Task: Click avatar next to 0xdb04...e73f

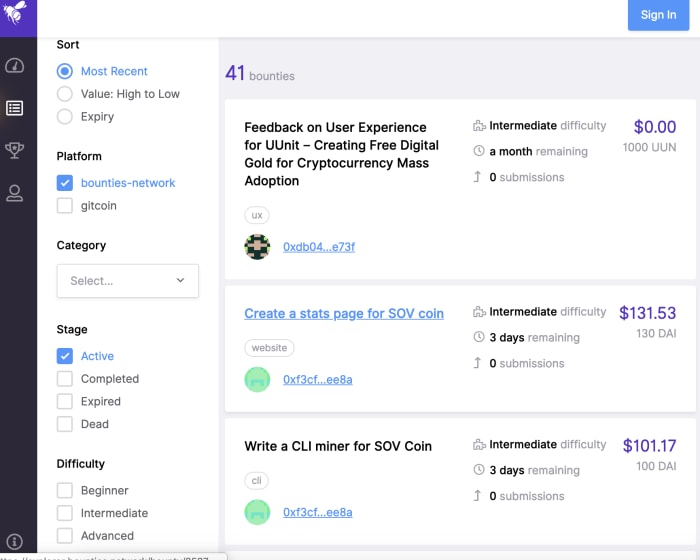Action: pyautogui.click(x=257, y=247)
